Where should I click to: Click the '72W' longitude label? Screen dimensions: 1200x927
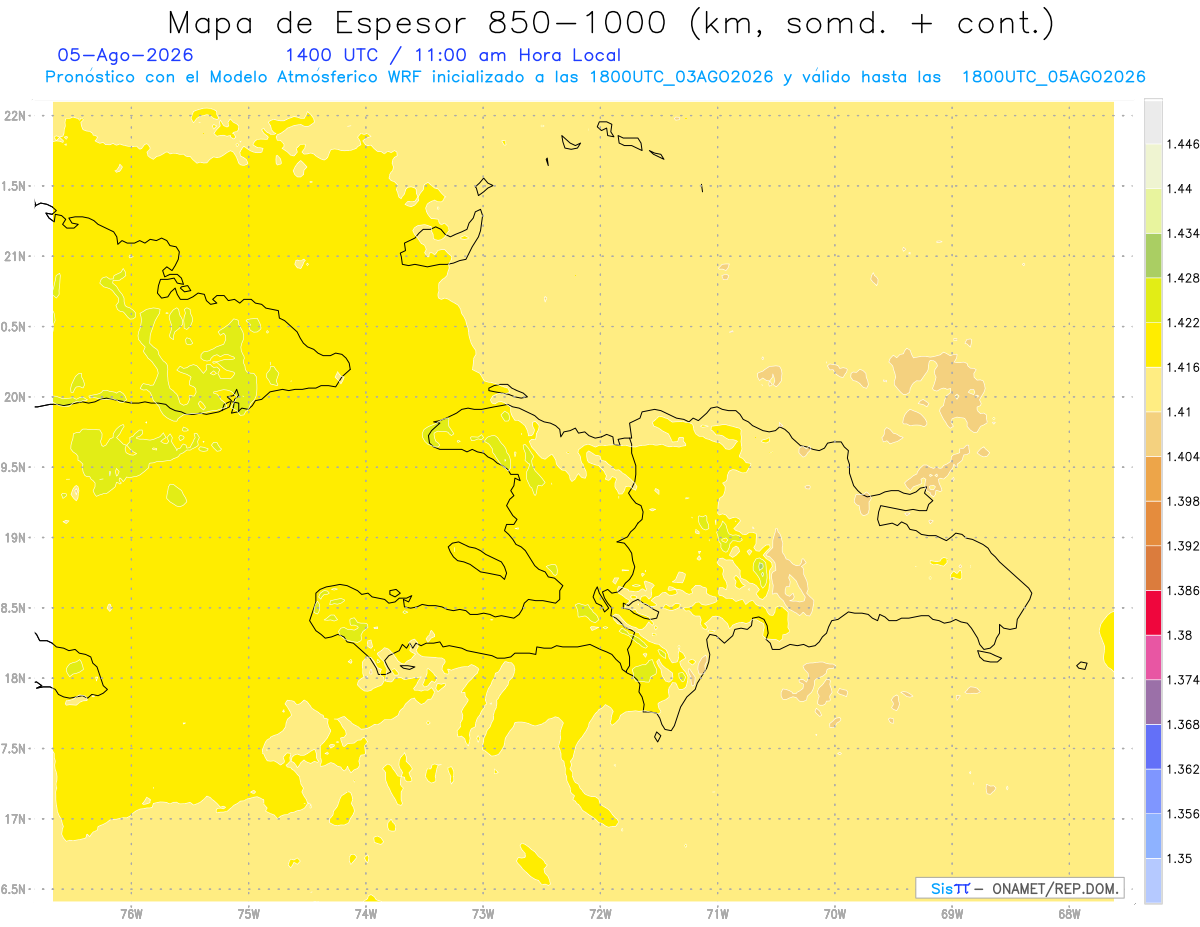click(x=600, y=914)
